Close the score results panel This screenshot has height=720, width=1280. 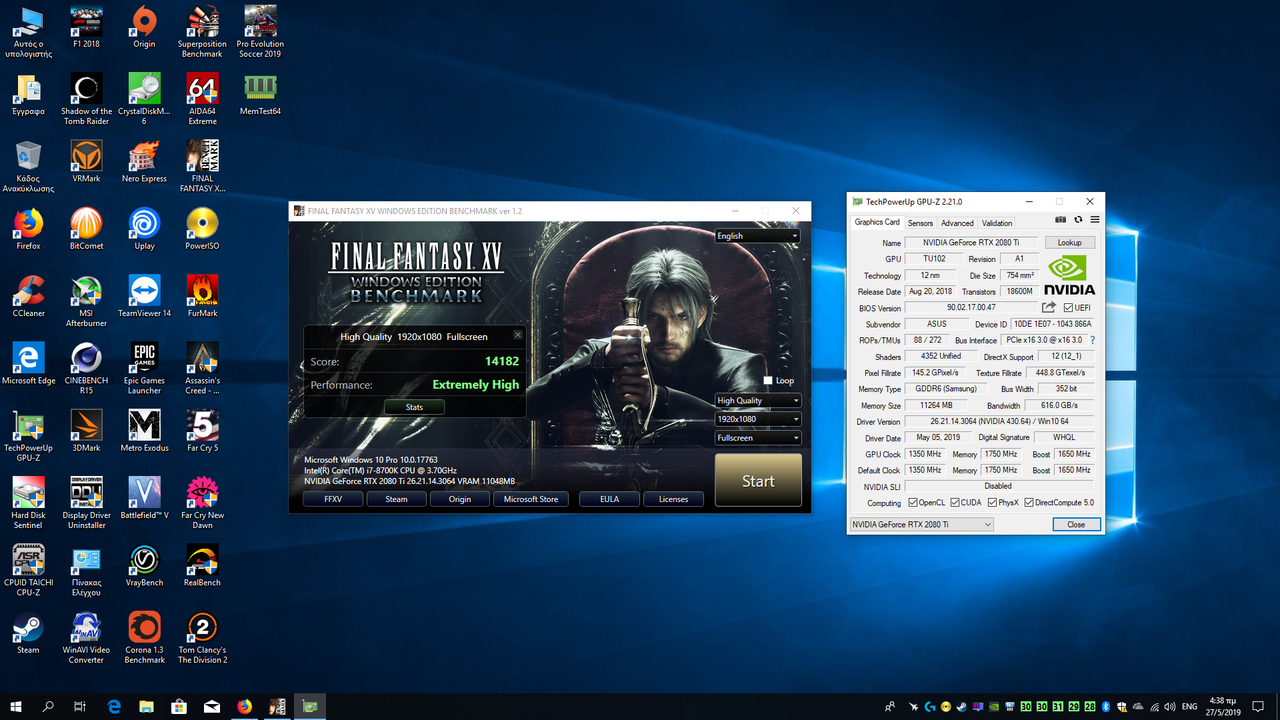(517, 335)
